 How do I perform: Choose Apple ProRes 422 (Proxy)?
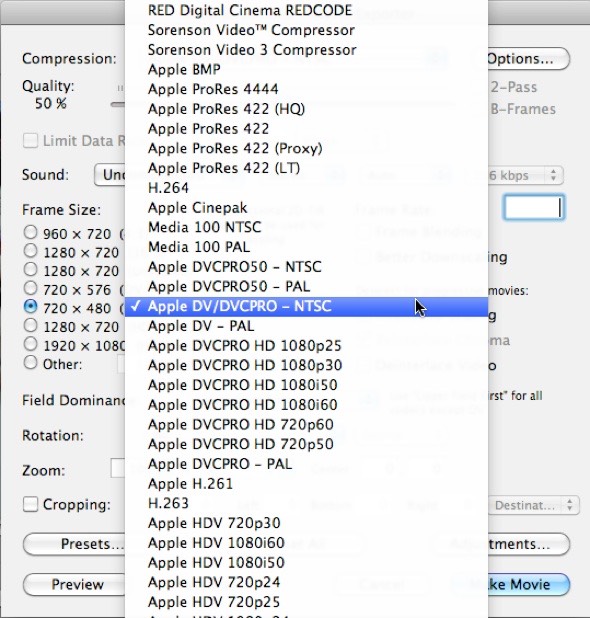coord(306,148)
